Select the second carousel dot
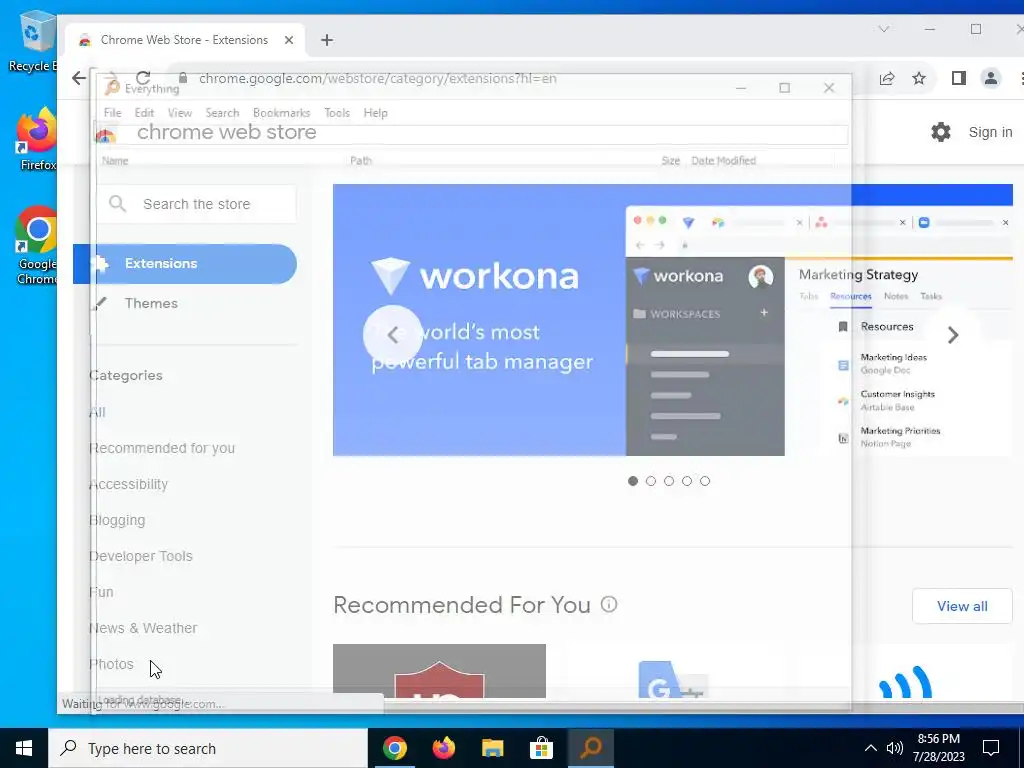The width and height of the screenshot is (1024, 768). 650,481
